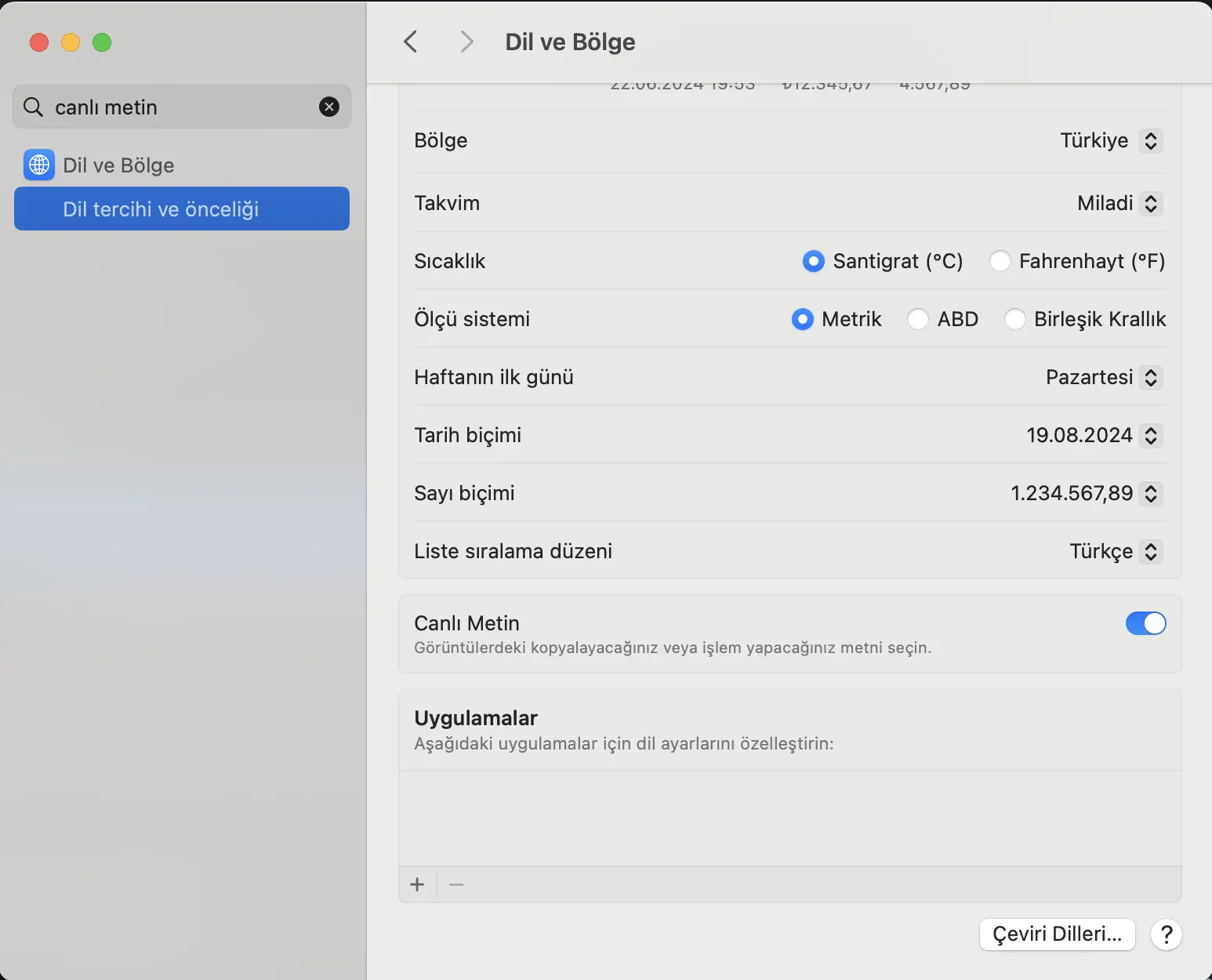Zoom window with green button
Image resolution: width=1212 pixels, height=980 pixels.
[102, 42]
